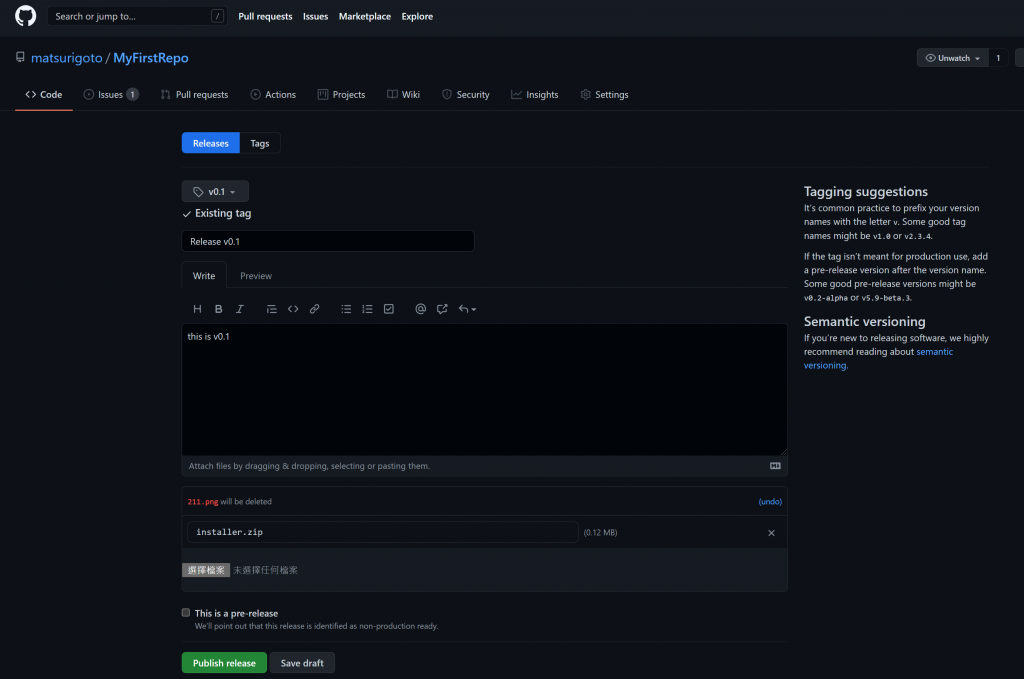
Task: Open Markdown supported icon
Action: click(775, 466)
